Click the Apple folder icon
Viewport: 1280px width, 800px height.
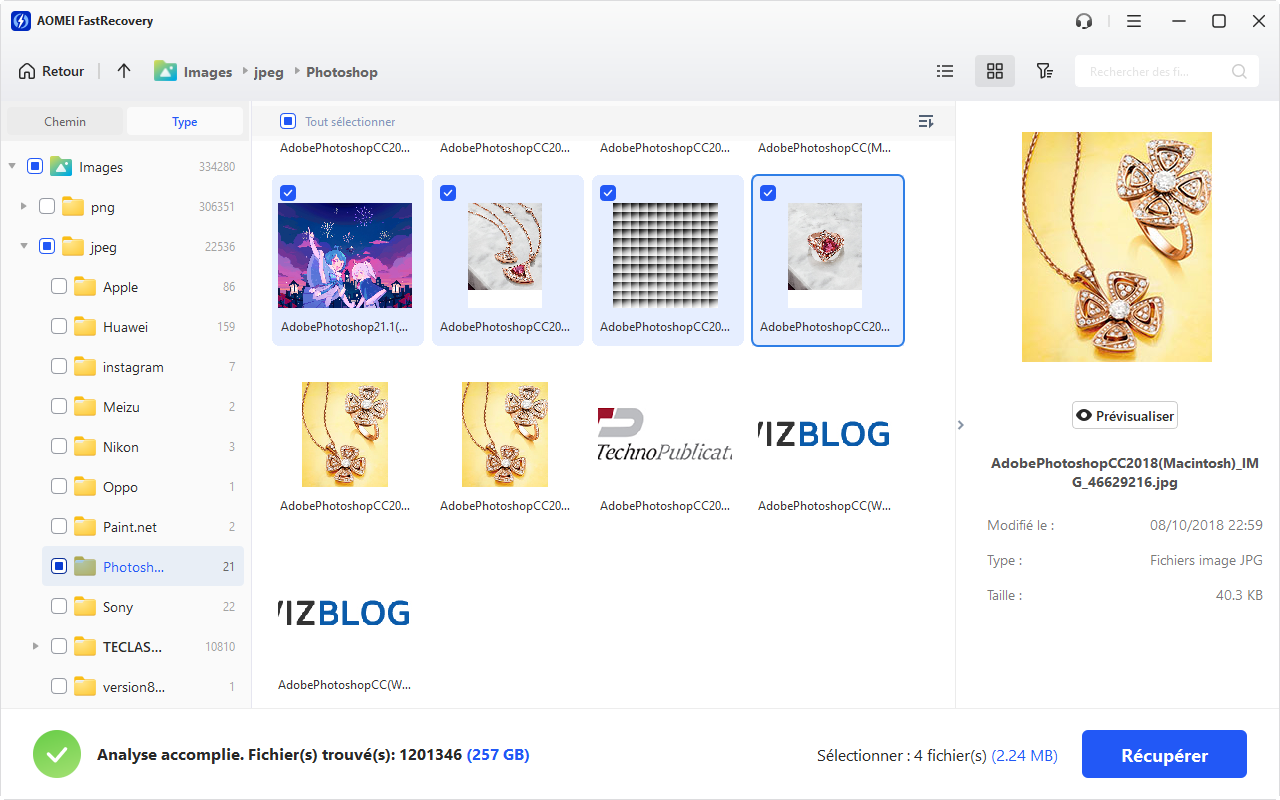point(85,287)
